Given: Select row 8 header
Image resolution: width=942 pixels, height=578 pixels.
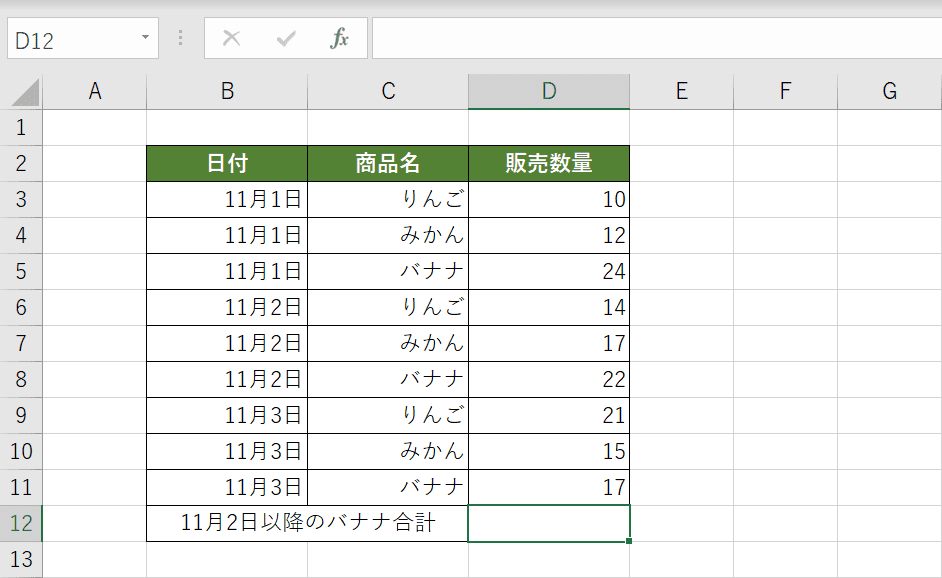Looking at the screenshot, I should [x=21, y=380].
